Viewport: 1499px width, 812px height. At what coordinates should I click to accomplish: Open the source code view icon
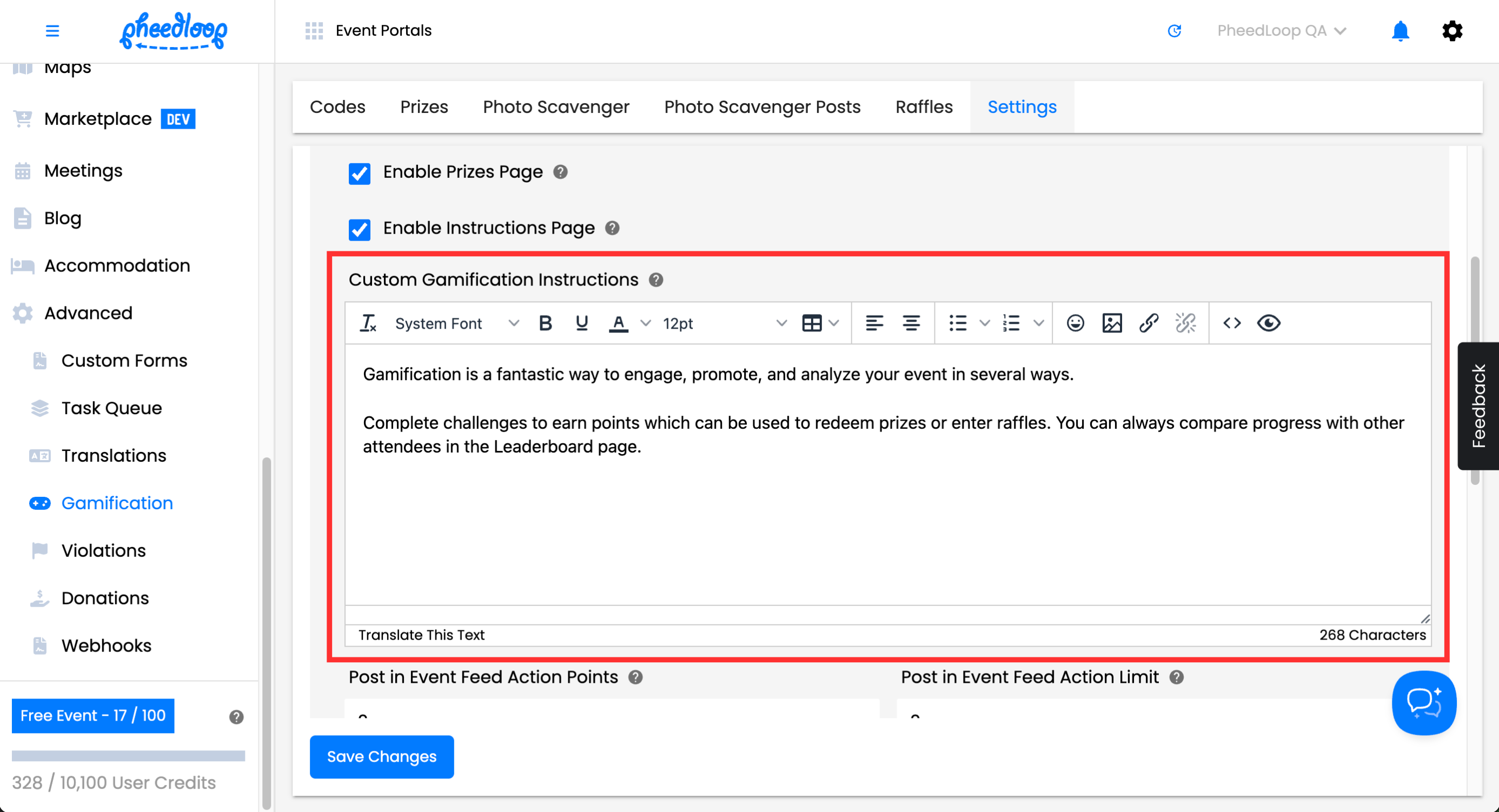click(x=1231, y=323)
